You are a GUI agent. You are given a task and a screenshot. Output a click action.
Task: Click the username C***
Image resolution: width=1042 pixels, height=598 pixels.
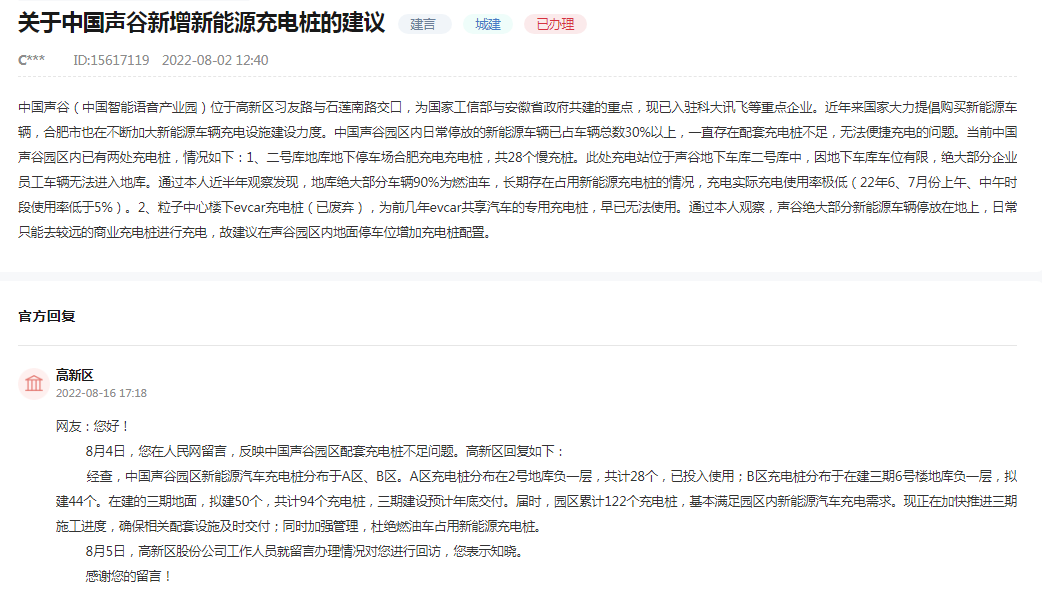point(31,60)
